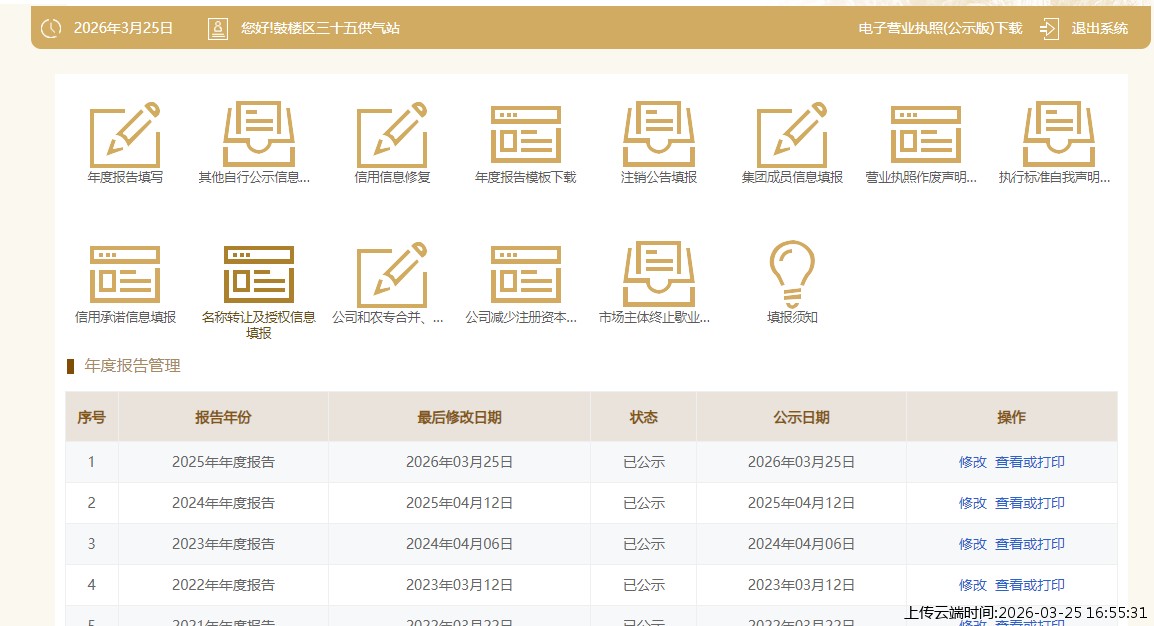Open 公司和农专合并 icon
Viewport: 1154px width, 626px height.
coord(392,275)
